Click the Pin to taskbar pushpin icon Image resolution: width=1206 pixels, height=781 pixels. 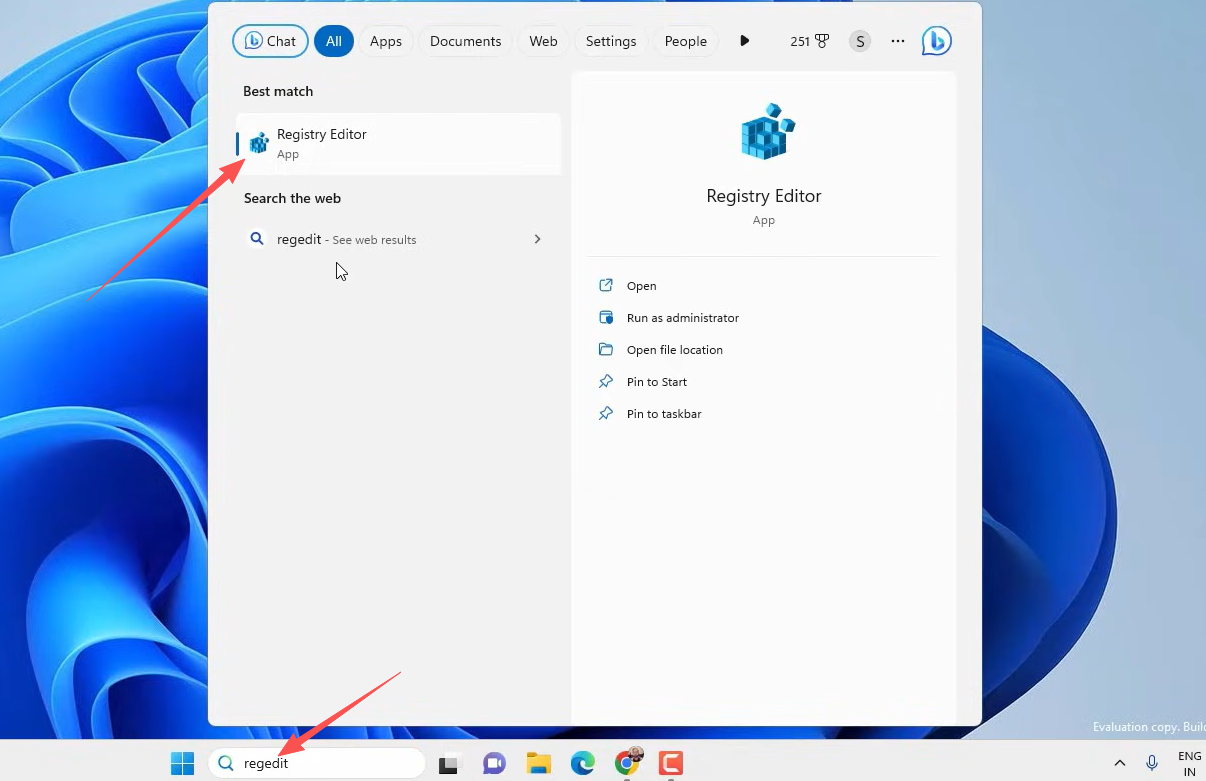pos(605,413)
